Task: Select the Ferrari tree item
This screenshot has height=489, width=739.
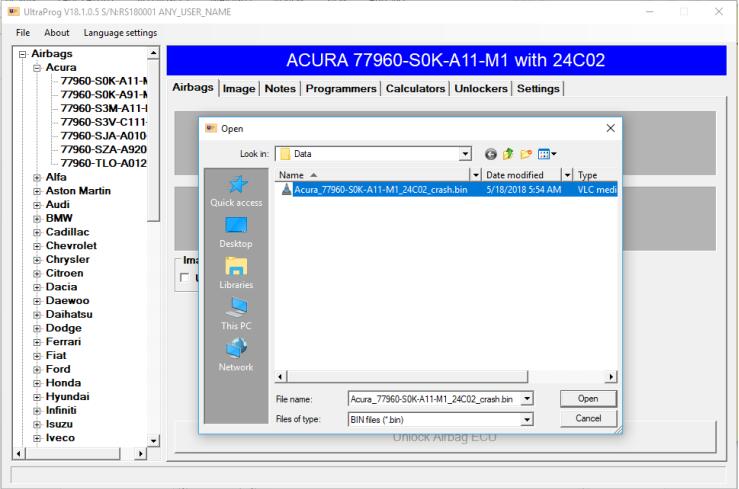Action: pyautogui.click(x=63, y=342)
